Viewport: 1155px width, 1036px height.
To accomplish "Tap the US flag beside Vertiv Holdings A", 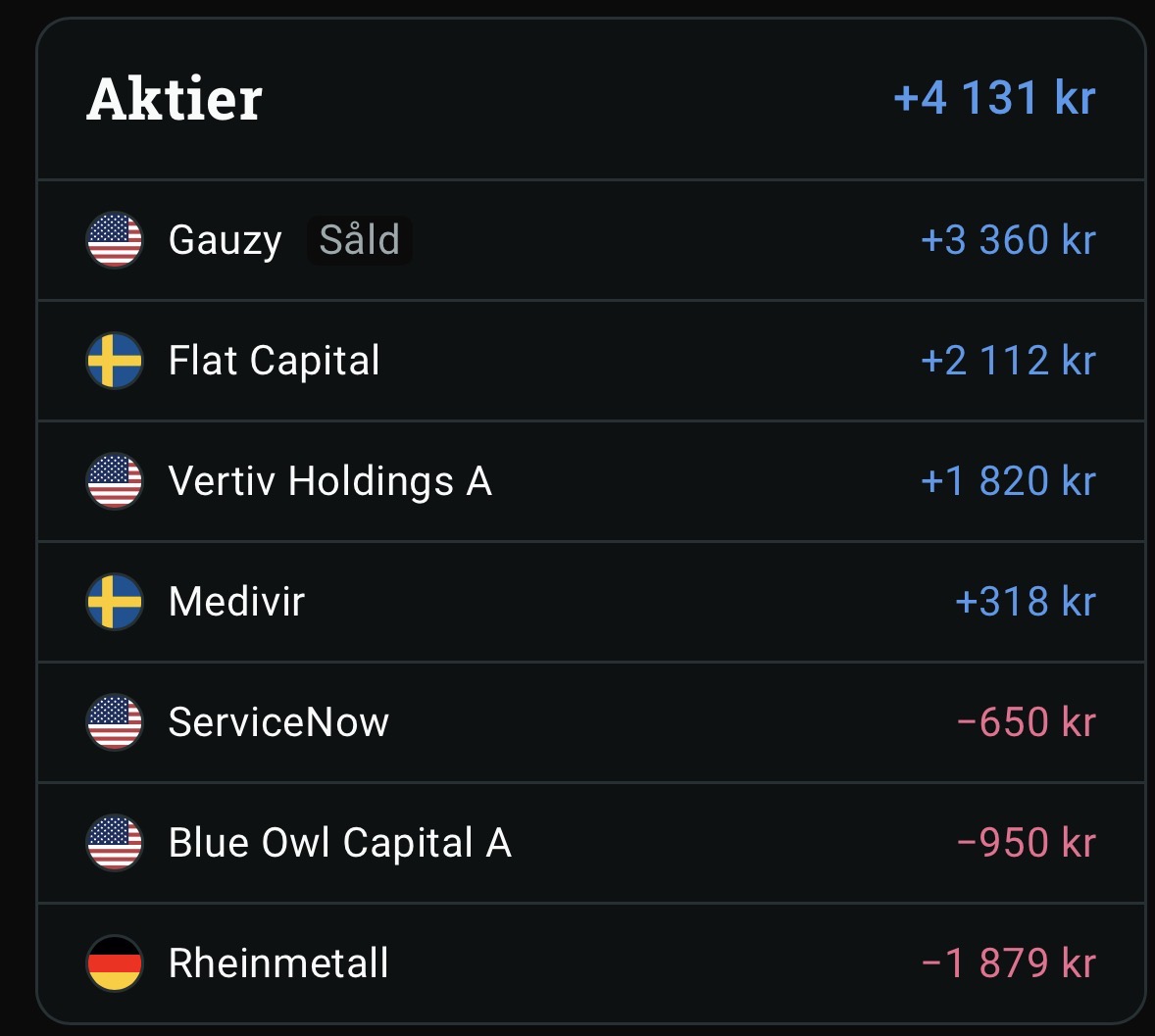I will 114,481.
